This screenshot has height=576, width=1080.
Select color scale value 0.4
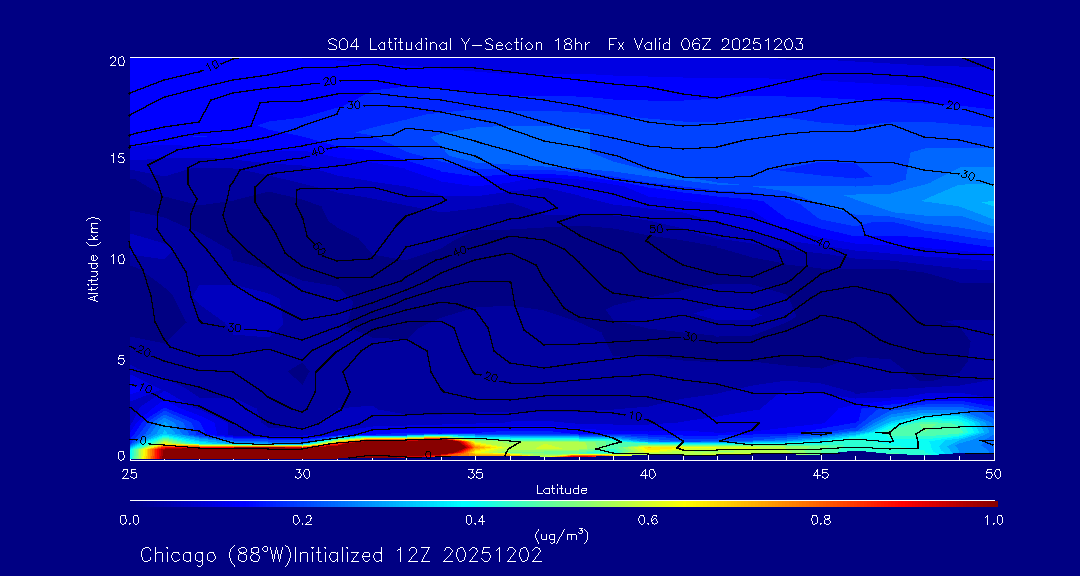pyautogui.click(x=476, y=520)
